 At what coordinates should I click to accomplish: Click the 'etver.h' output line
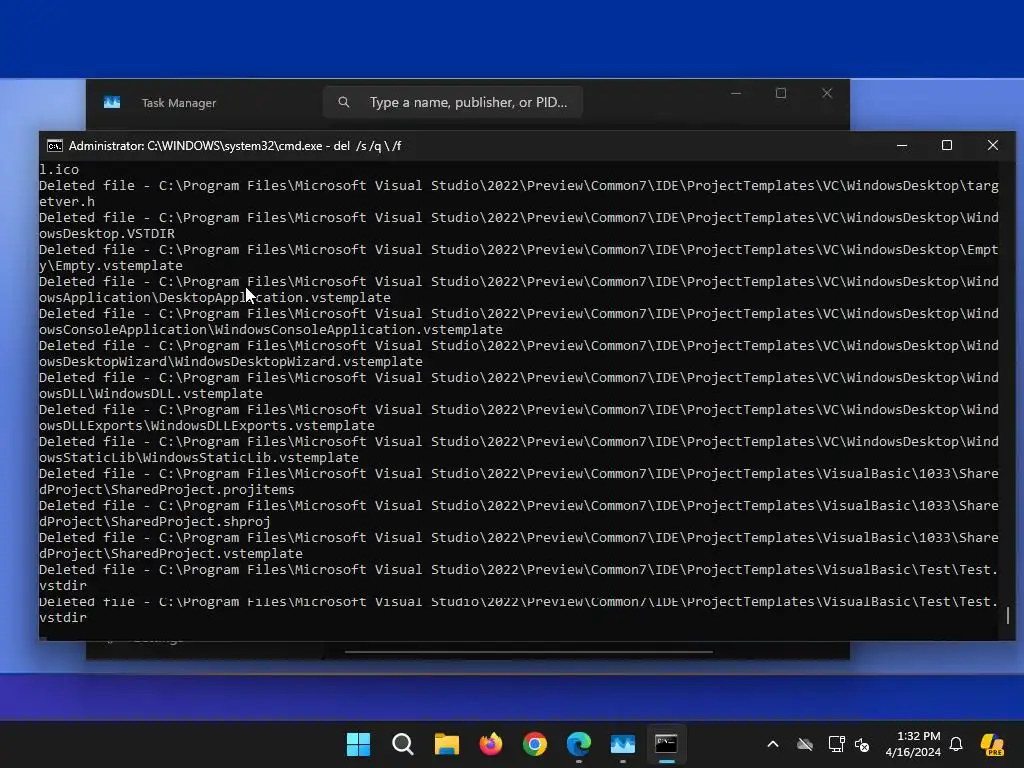click(x=67, y=201)
